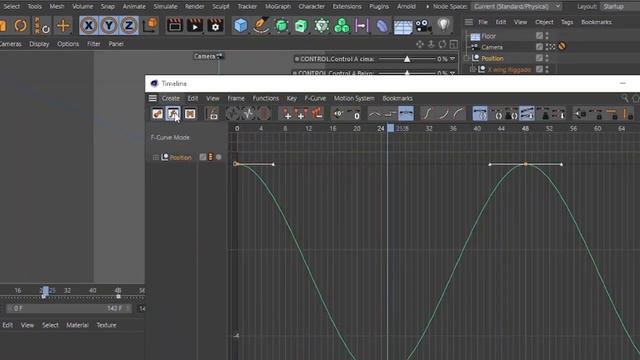Screen dimensions: 640x360
Task: Add a Light object bulb icon
Action: click(x=443, y=25)
